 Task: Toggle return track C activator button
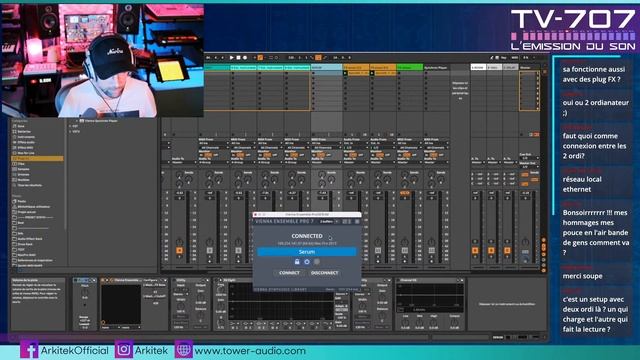click(507, 250)
